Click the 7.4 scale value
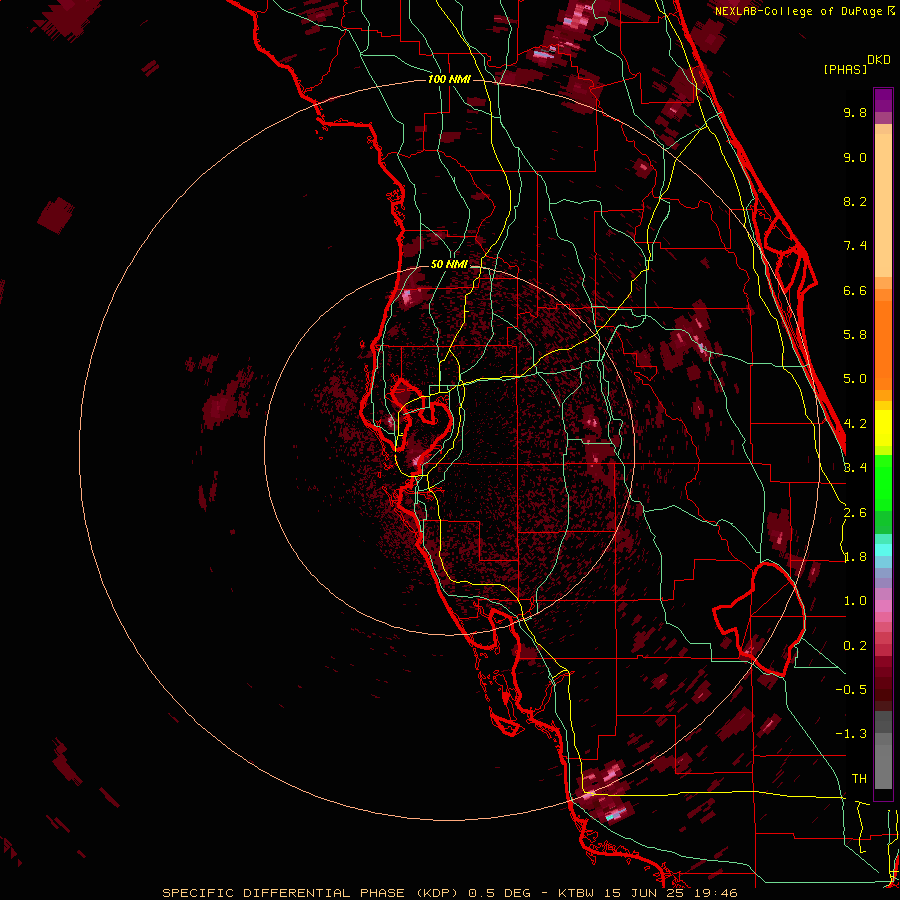The width and height of the screenshot is (900, 900). click(855, 246)
